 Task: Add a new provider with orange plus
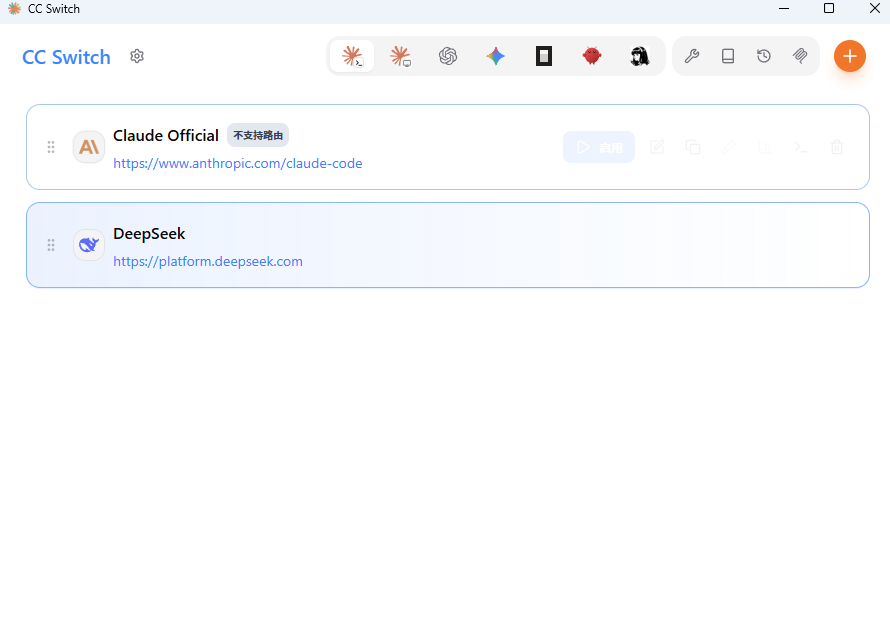(850, 56)
